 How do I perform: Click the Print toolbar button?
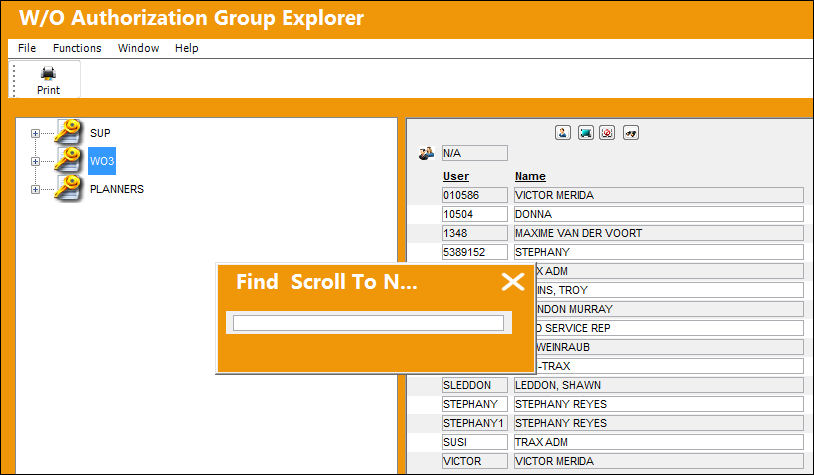[48, 80]
